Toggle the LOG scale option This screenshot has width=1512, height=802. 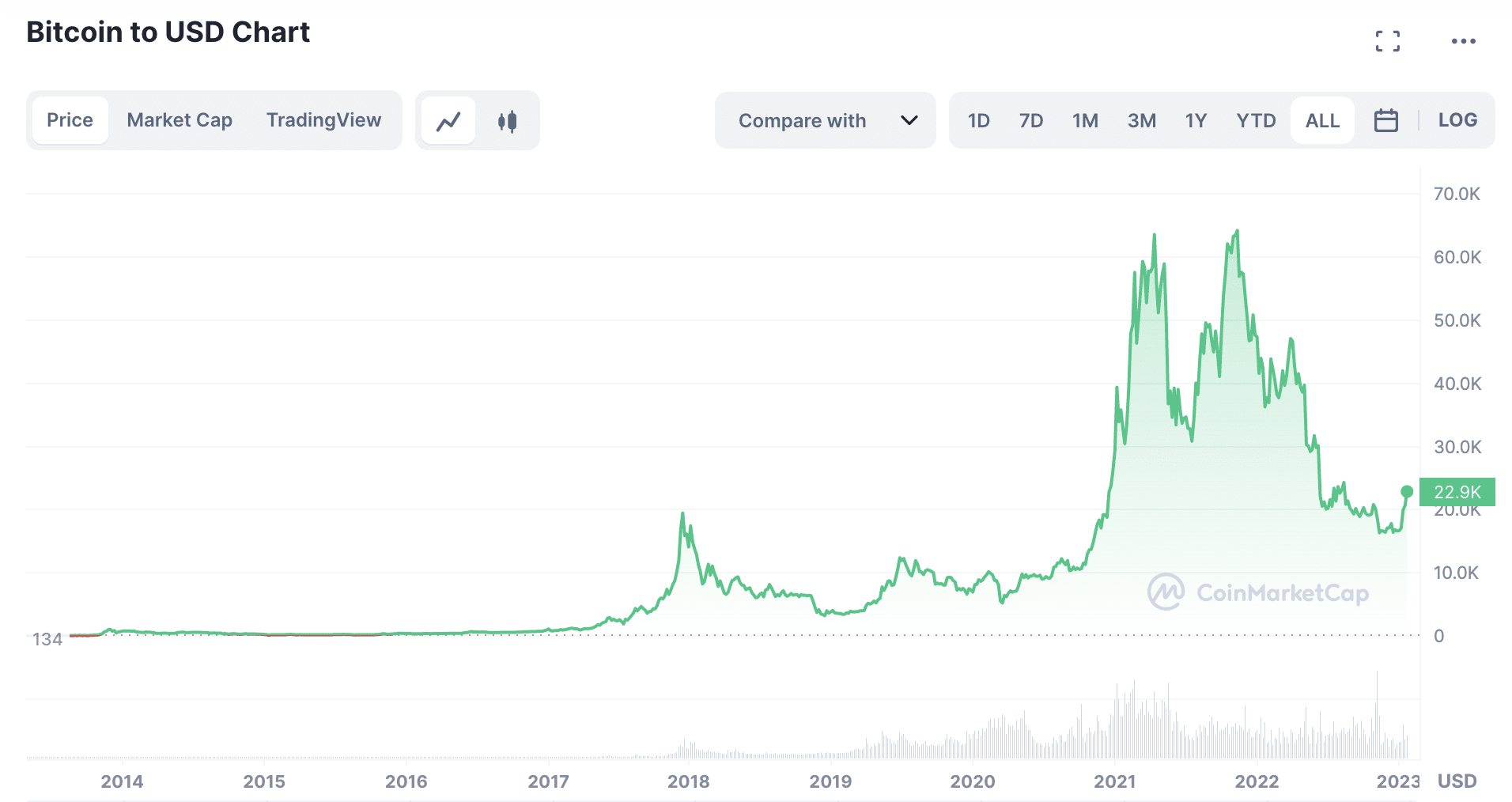click(x=1457, y=120)
